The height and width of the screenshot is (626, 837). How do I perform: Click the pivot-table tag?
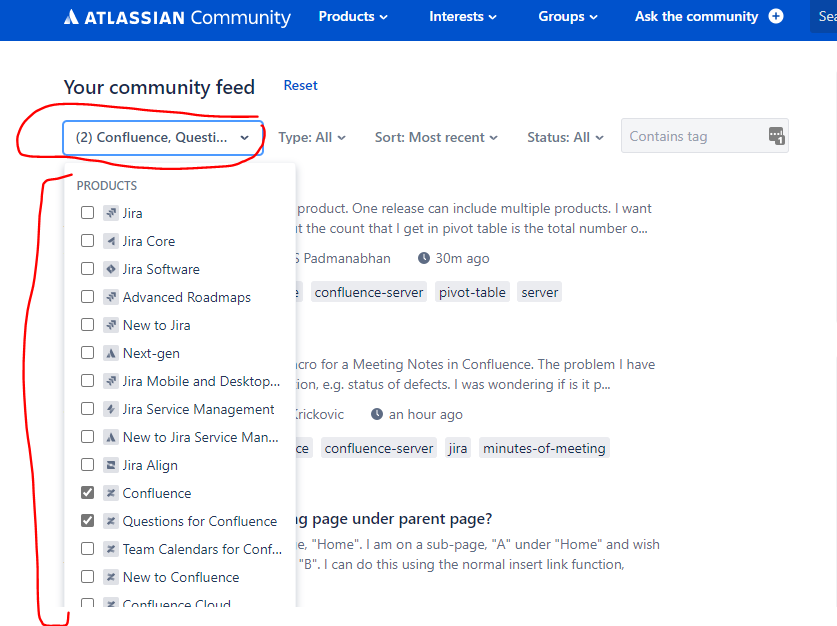pyautogui.click(x=472, y=292)
